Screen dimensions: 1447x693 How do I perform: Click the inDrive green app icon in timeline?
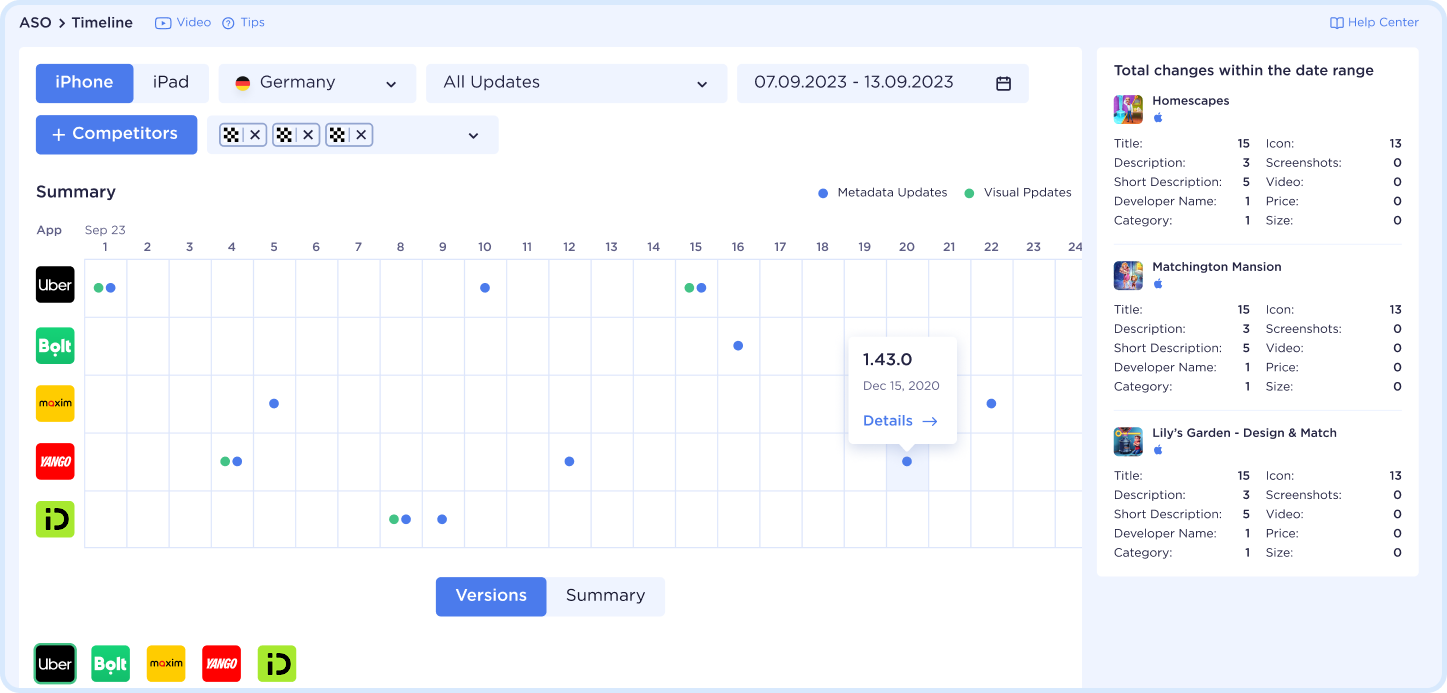click(x=55, y=520)
